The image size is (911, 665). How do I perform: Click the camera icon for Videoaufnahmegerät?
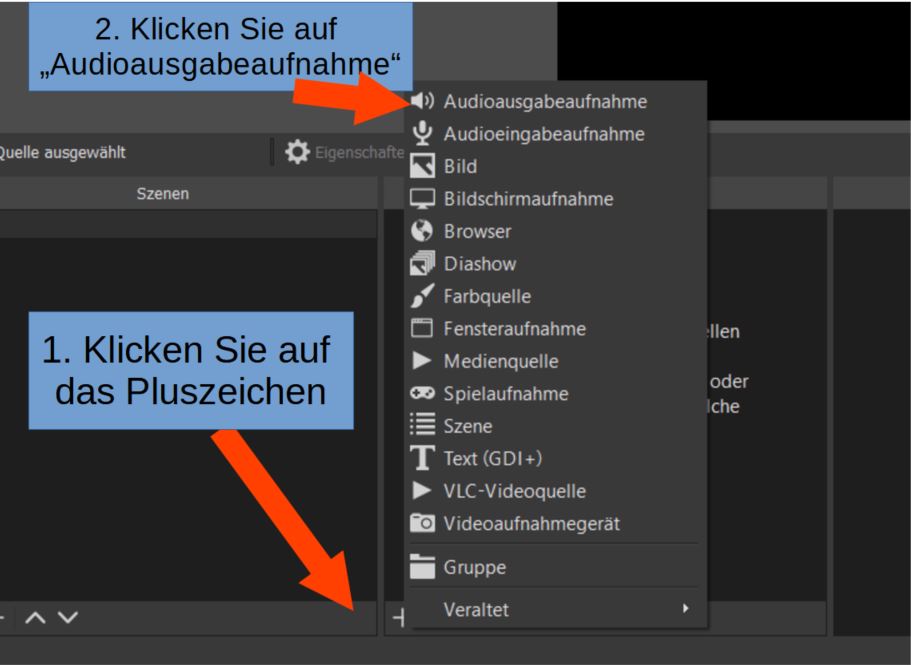coord(423,524)
